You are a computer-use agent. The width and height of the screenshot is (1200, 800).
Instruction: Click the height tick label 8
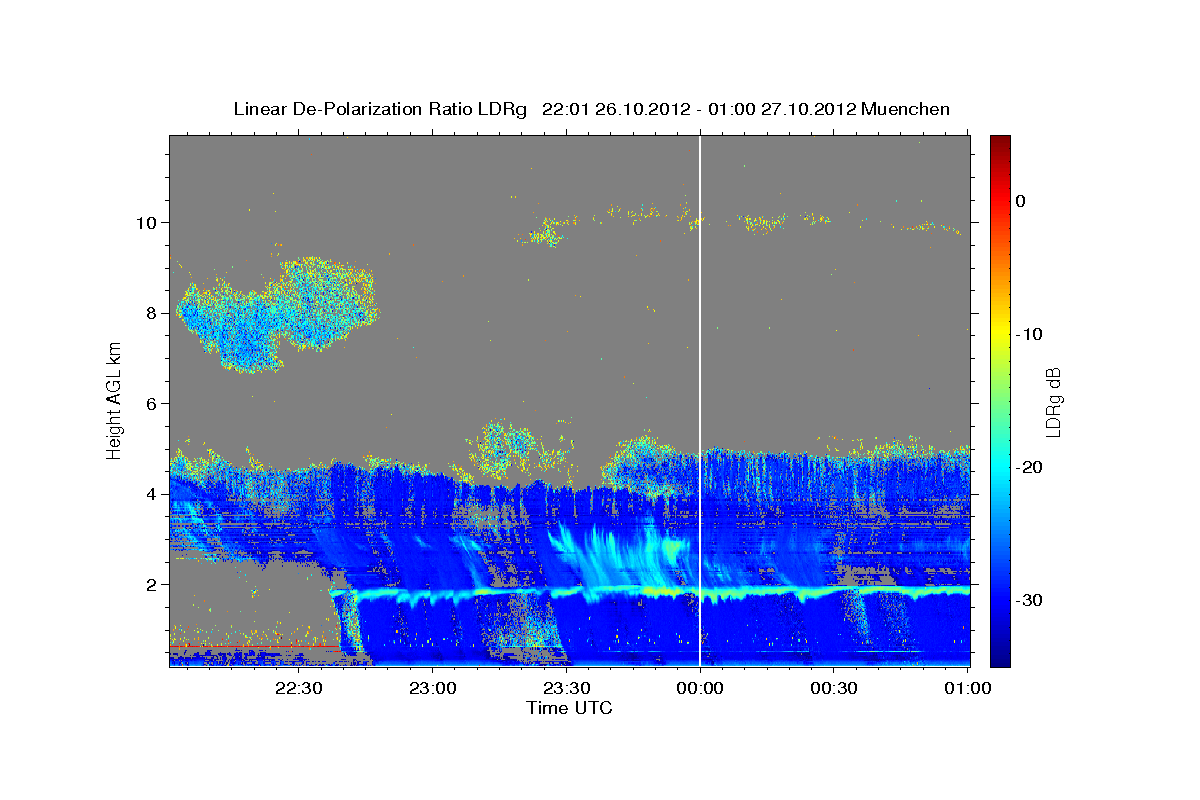point(150,312)
